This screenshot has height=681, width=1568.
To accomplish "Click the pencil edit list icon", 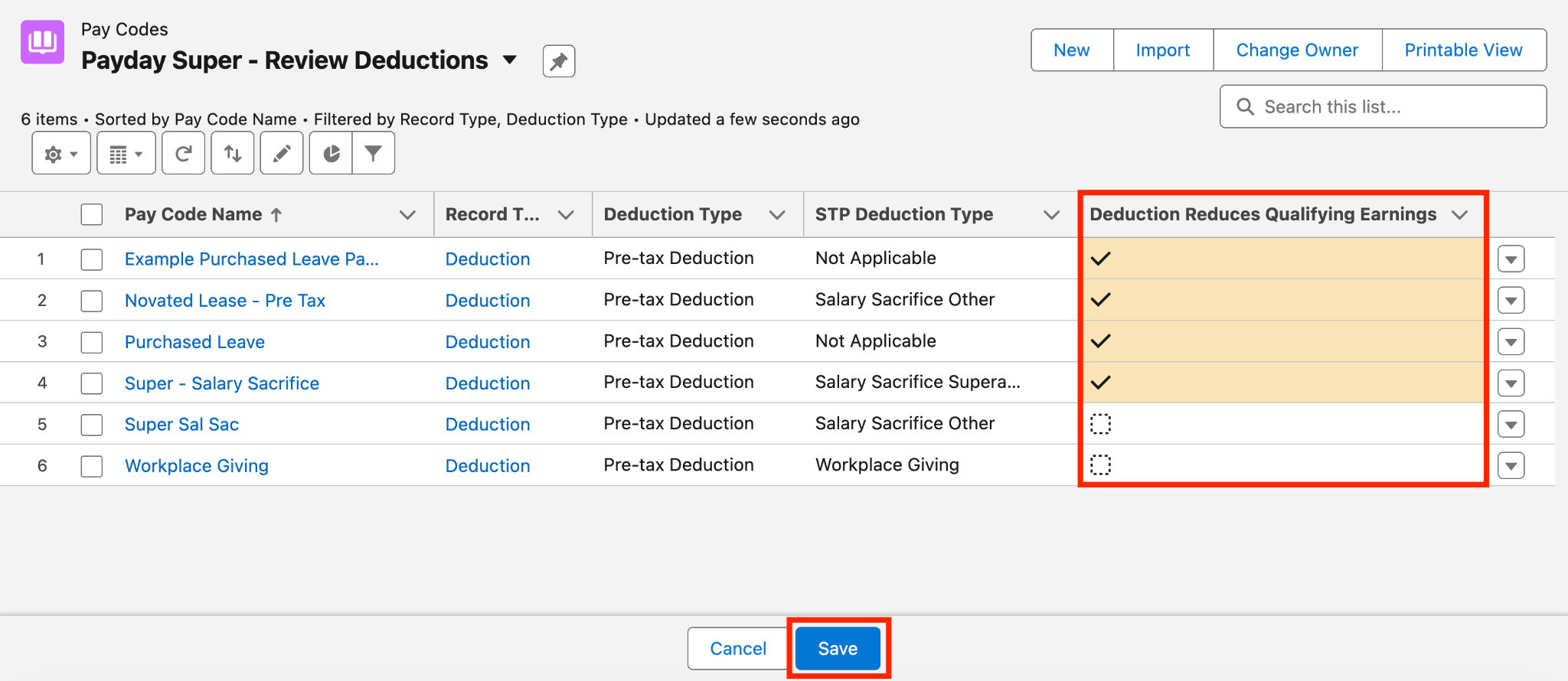I will pyautogui.click(x=282, y=154).
